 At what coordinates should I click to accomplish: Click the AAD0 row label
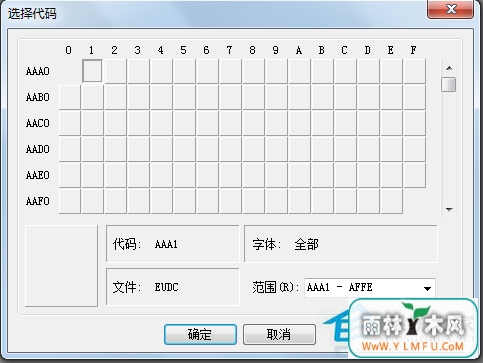coord(38,149)
